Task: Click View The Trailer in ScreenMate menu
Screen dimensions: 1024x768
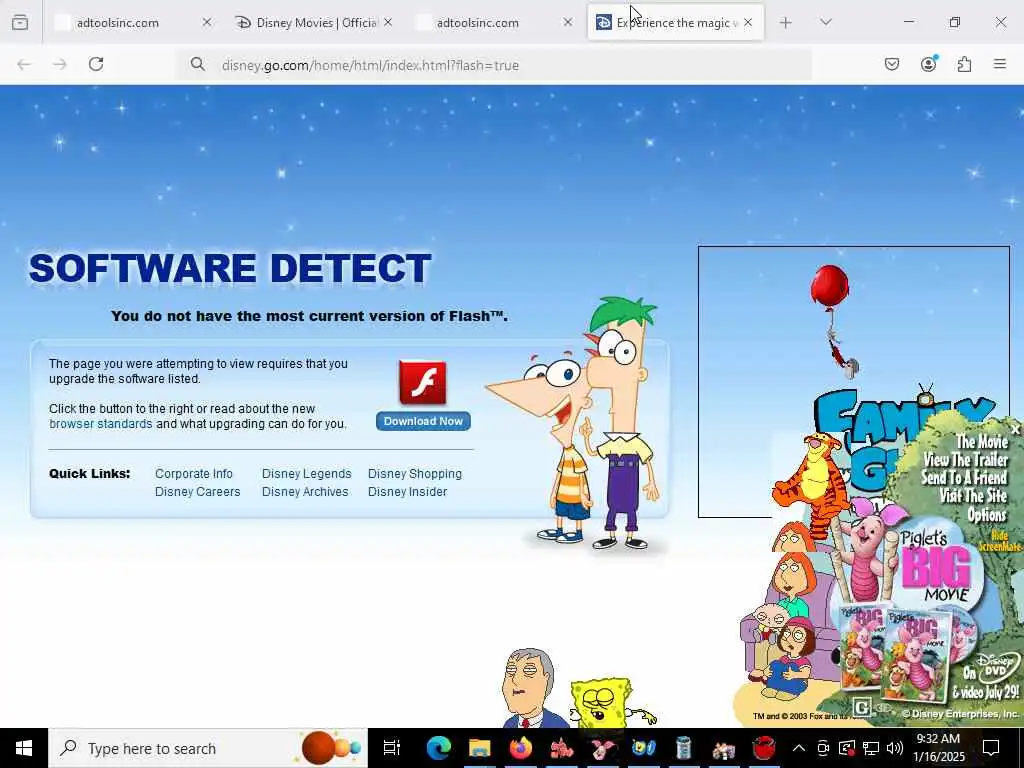Action: click(x=966, y=460)
